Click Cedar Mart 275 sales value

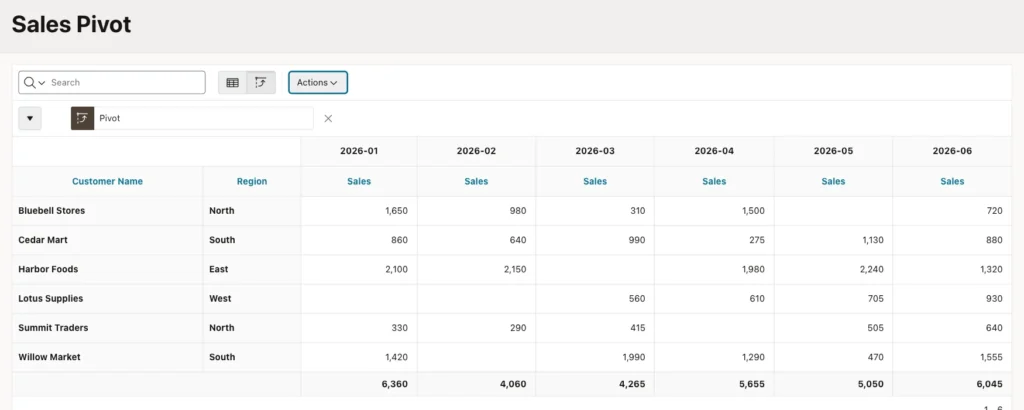tap(756, 240)
